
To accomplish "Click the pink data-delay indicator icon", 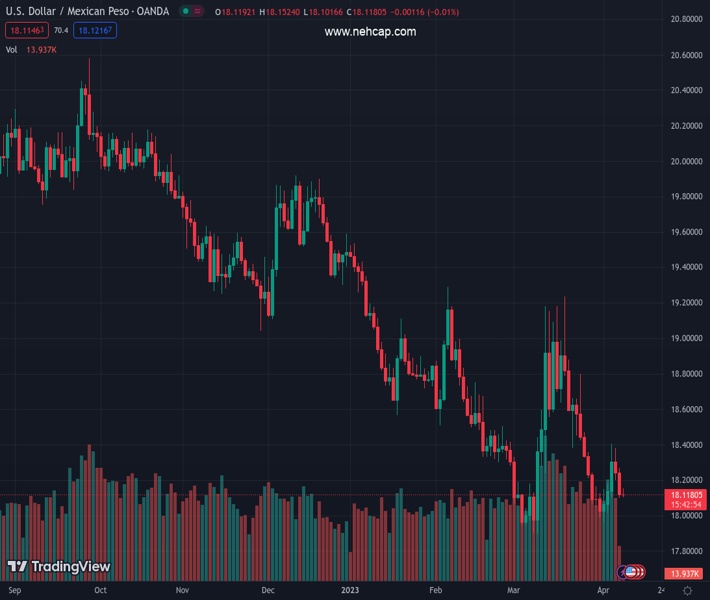I will click(x=197, y=11).
